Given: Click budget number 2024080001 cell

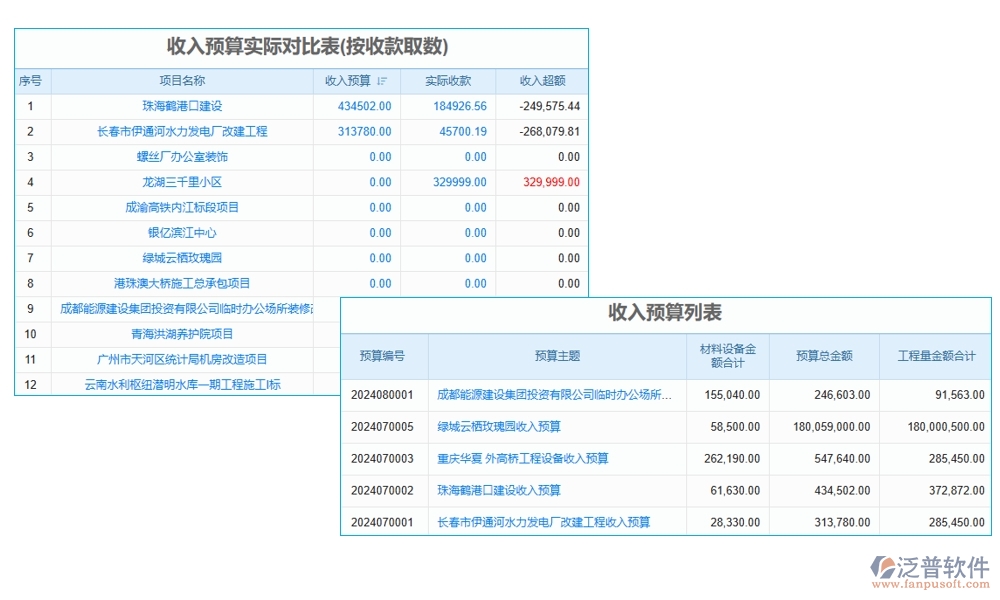Looking at the screenshot, I should coord(383,395).
